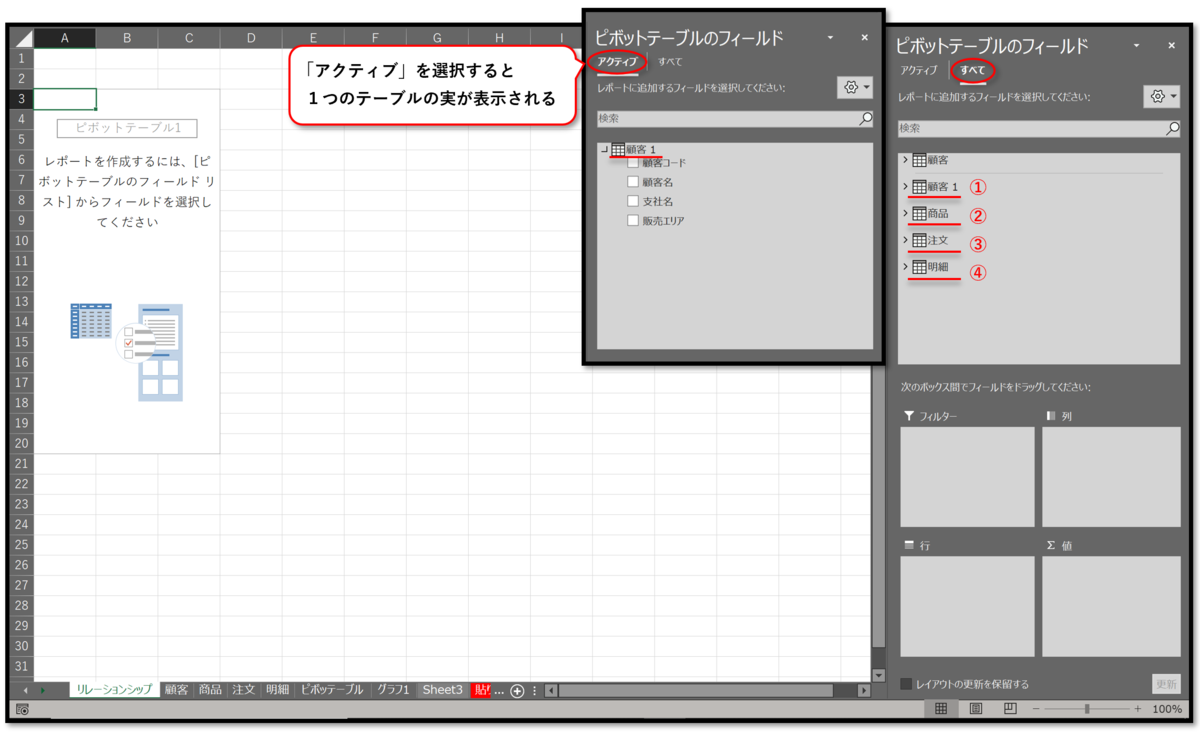Expand the 顧客 table in the all-tables list

pos(906,160)
